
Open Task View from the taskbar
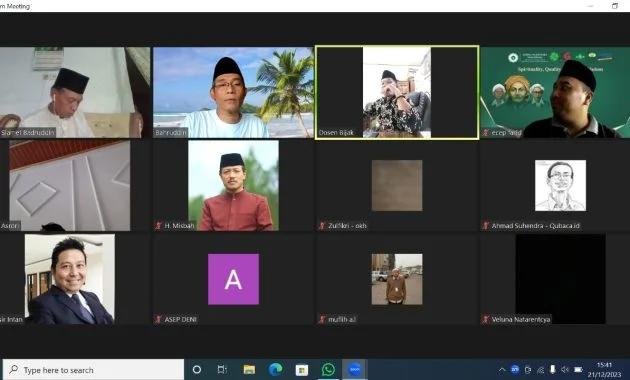[222, 370]
